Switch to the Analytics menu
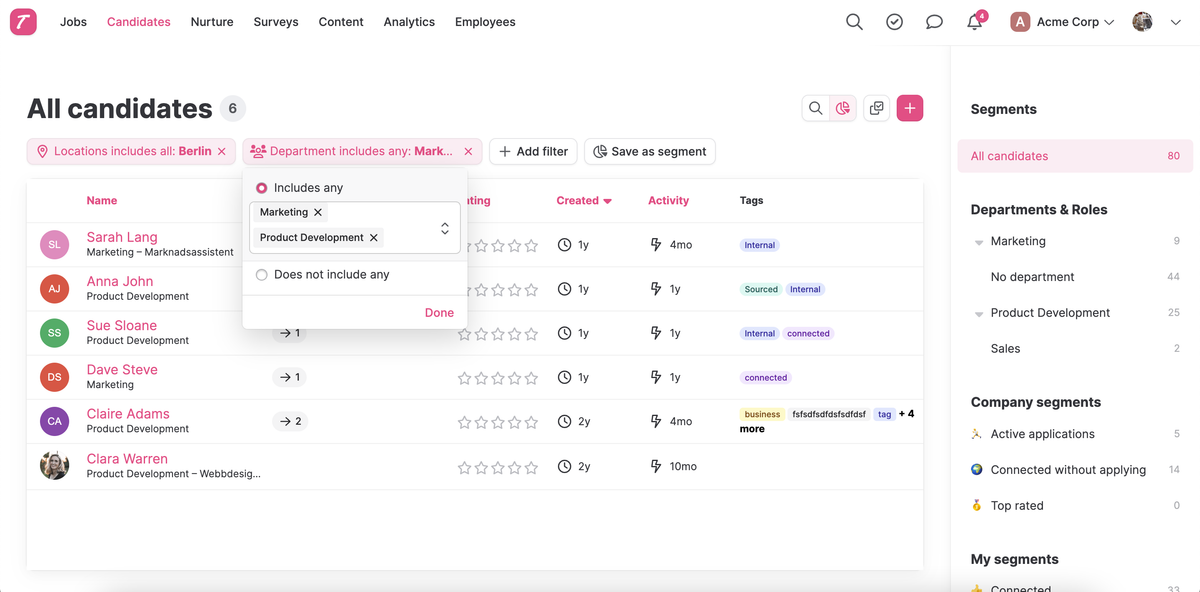Viewport: 1200px width, 592px height. tap(409, 22)
